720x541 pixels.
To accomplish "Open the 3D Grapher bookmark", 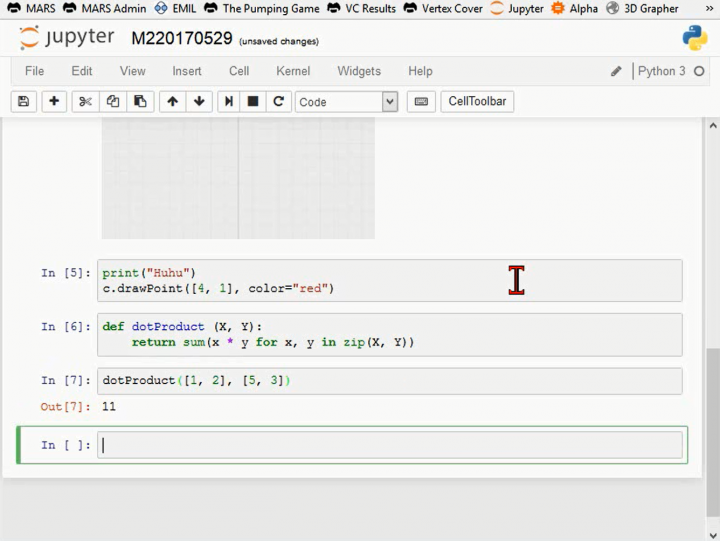I will (642, 8).
